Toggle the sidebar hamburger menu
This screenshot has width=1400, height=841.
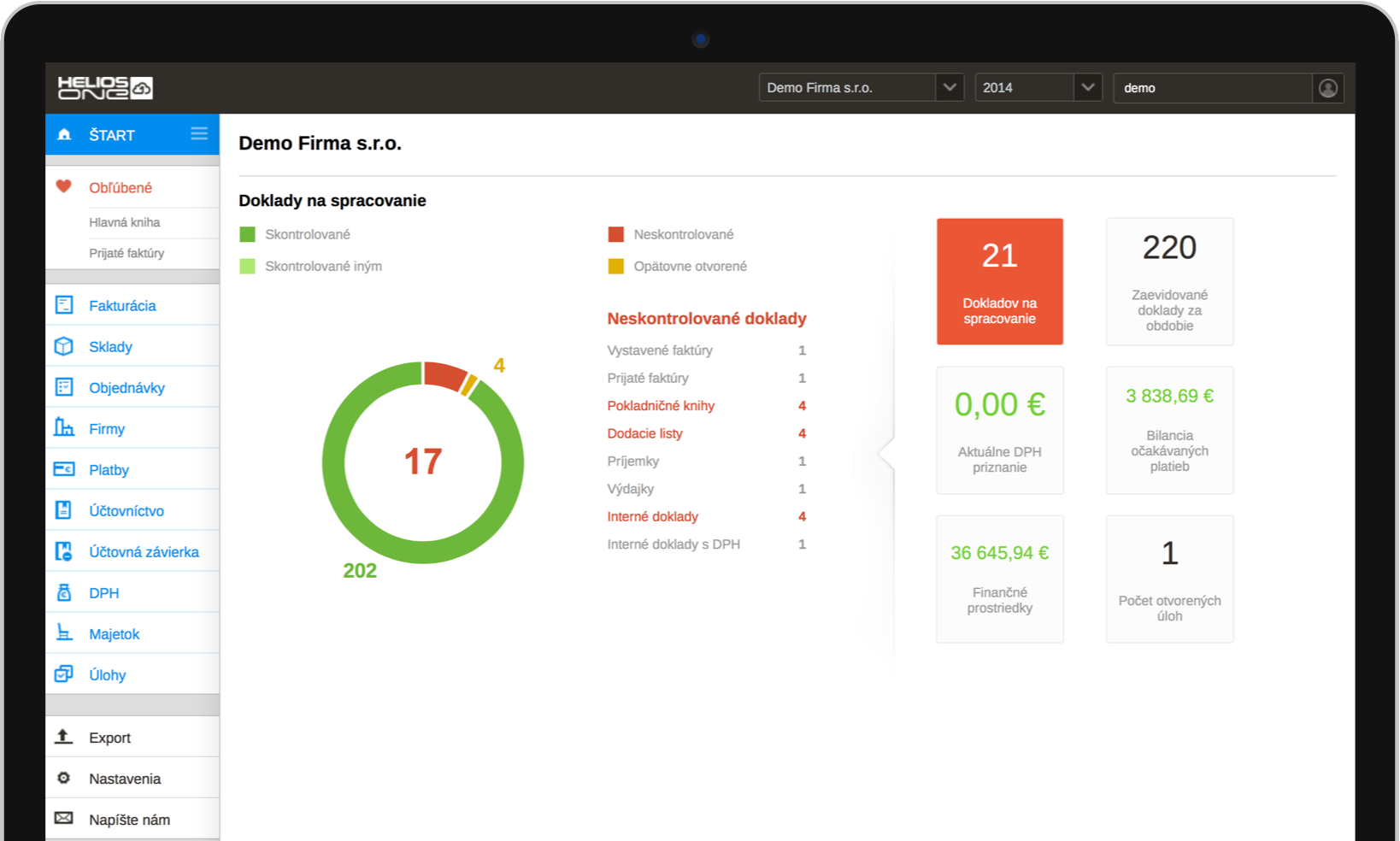[x=199, y=133]
